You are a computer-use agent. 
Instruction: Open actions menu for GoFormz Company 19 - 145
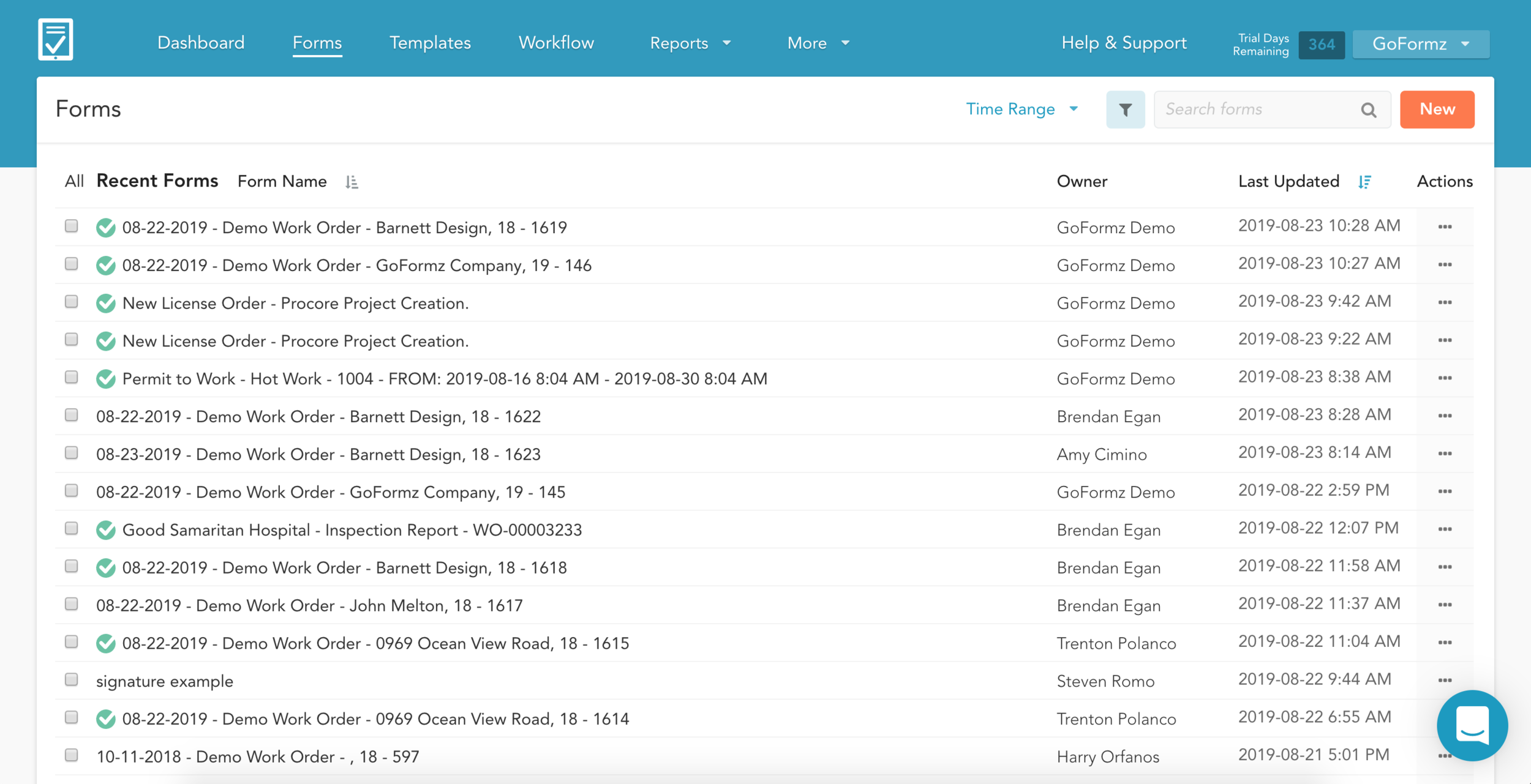1445,491
